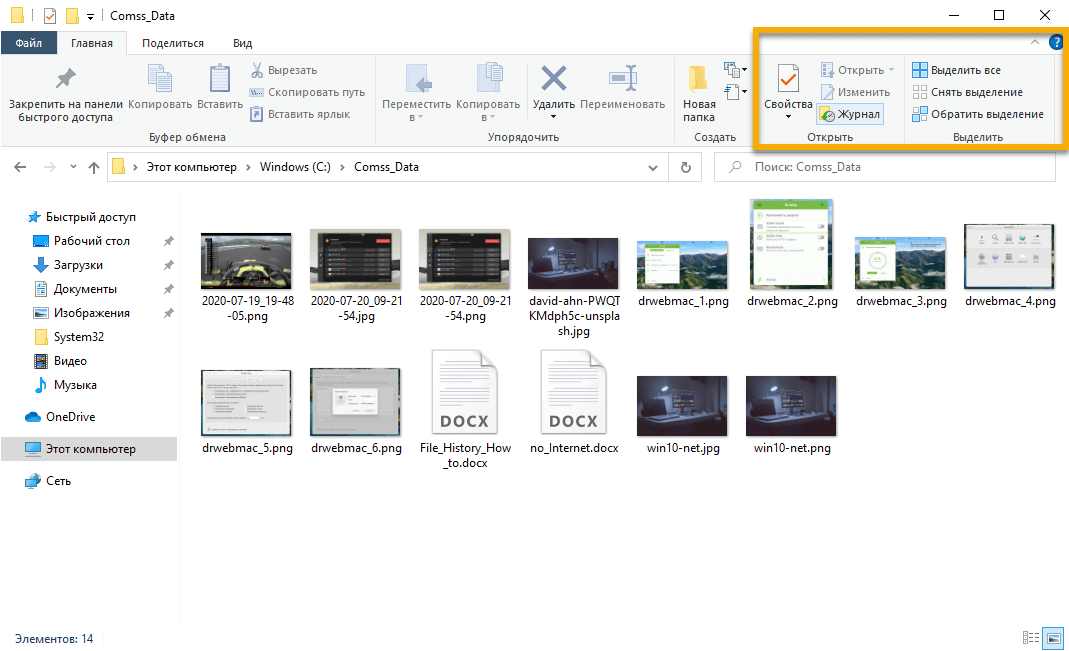Choose Вставить ярлык command
The height and width of the screenshot is (651, 1069).
tap(300, 114)
